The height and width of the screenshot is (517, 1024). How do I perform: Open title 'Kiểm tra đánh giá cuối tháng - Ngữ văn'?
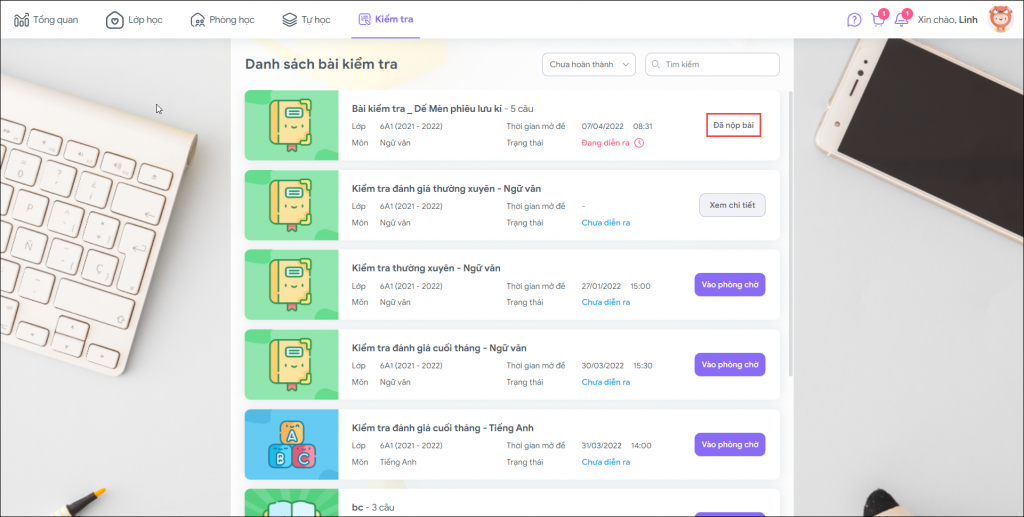click(439, 348)
